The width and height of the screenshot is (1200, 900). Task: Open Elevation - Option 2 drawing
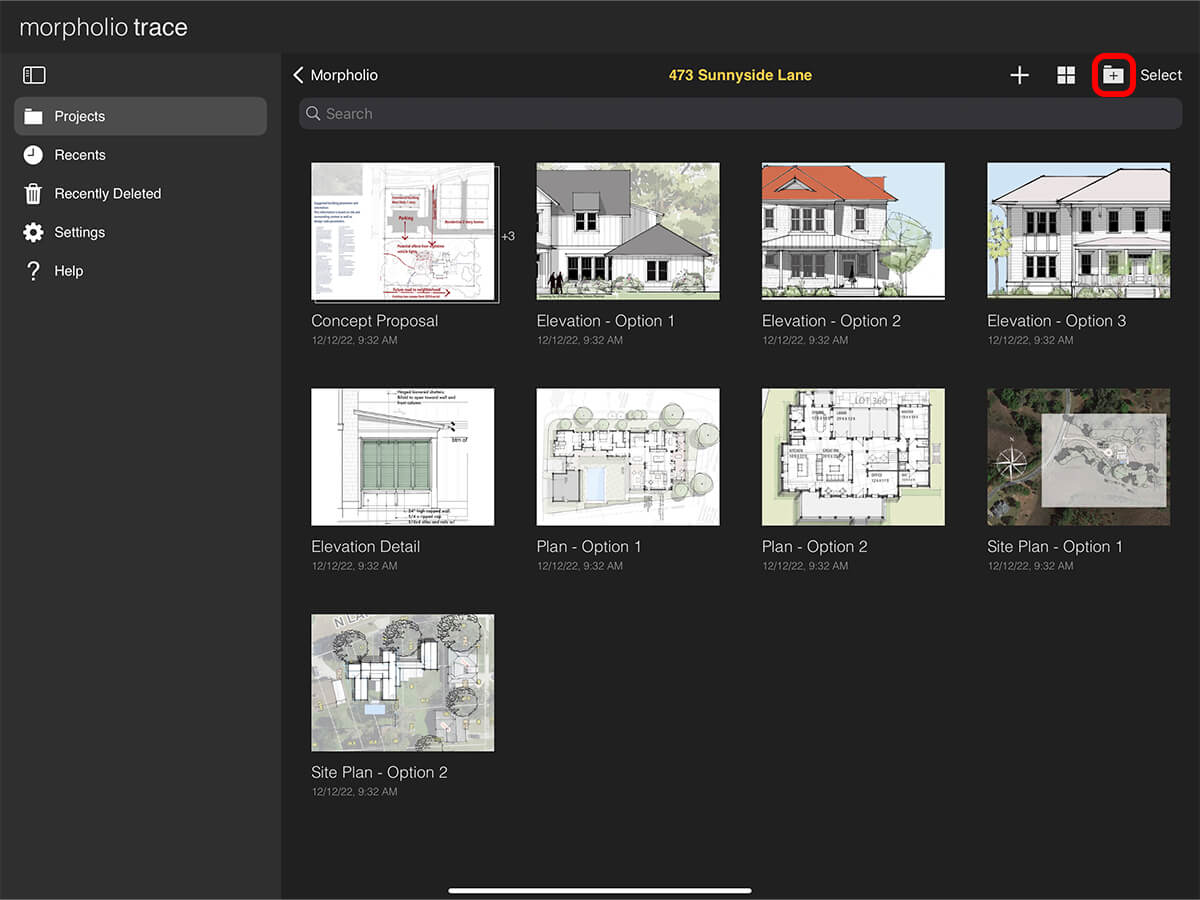click(853, 231)
